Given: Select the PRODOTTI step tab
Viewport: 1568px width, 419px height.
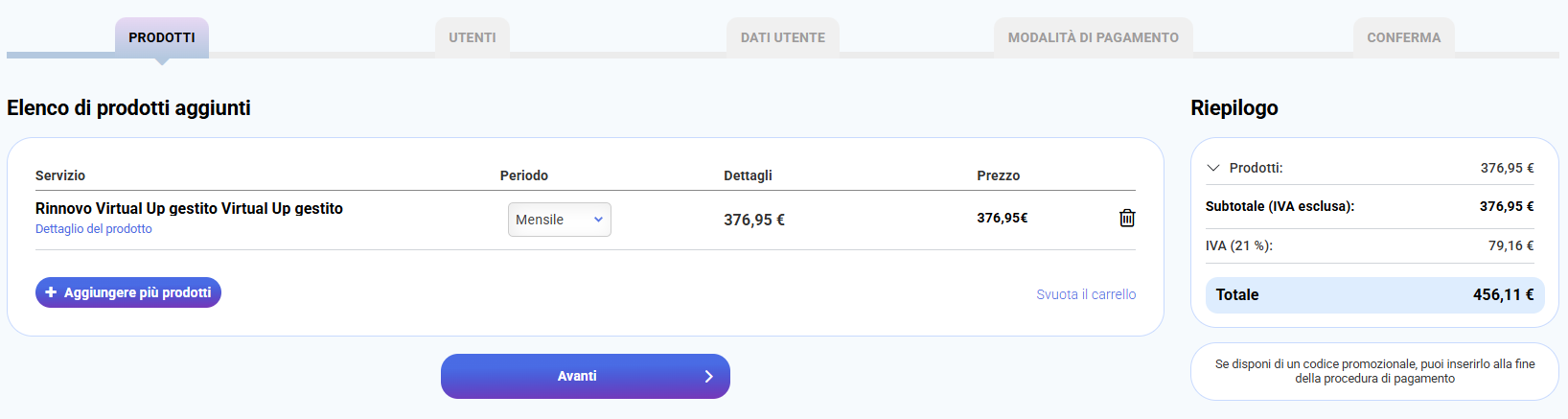Looking at the screenshot, I should click(162, 37).
